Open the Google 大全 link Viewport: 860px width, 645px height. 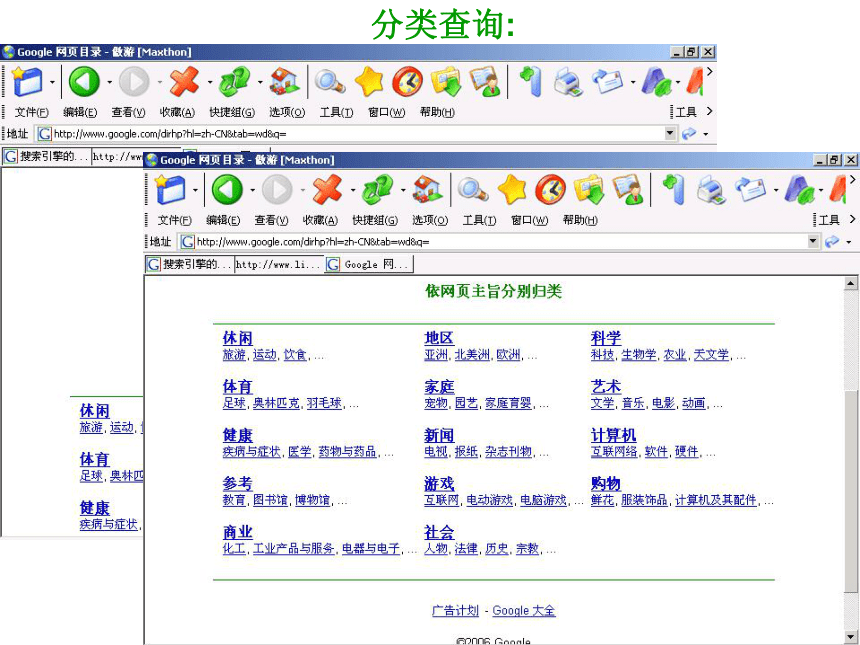point(524,610)
